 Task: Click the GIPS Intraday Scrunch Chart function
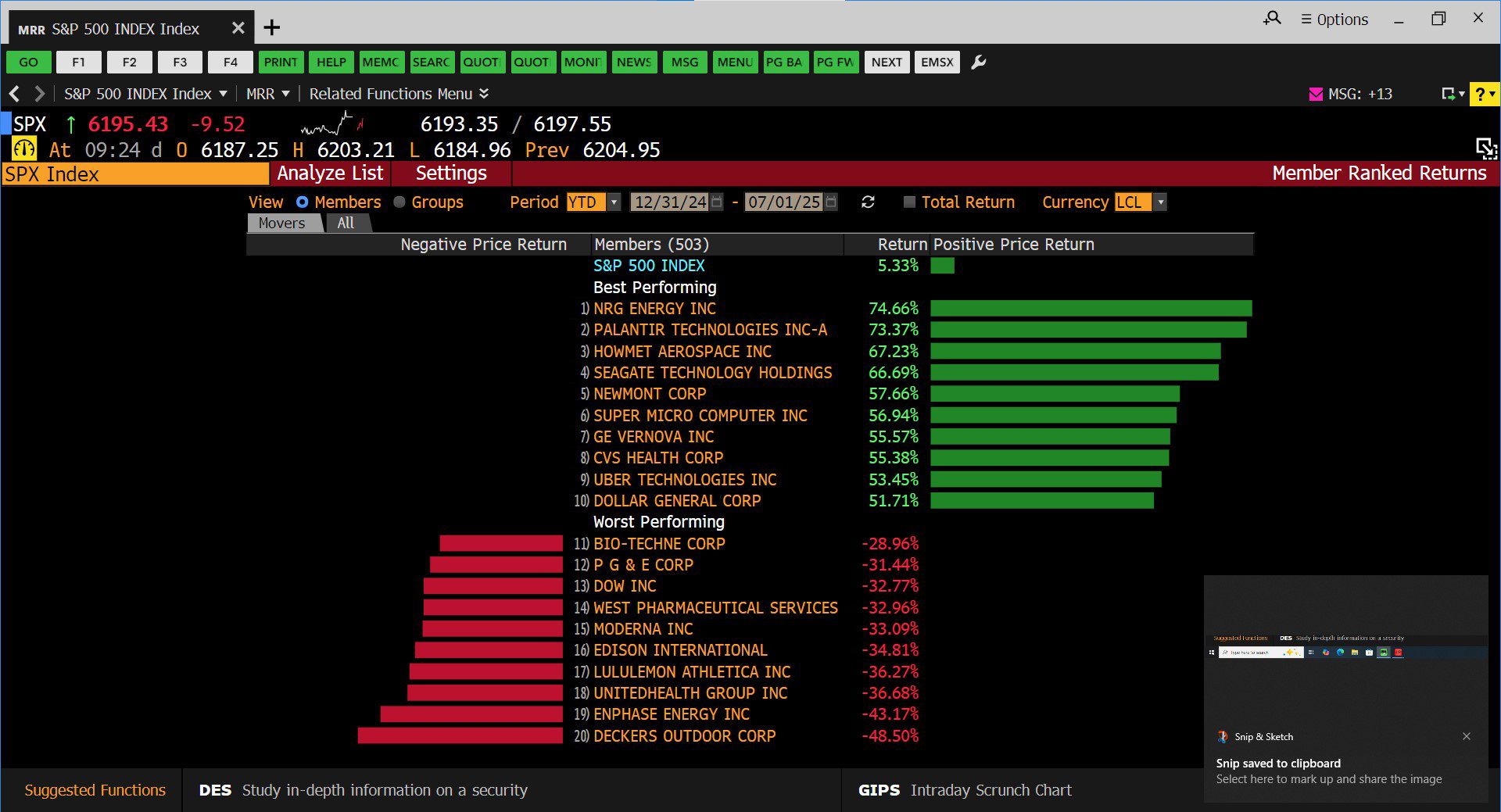pos(965,790)
